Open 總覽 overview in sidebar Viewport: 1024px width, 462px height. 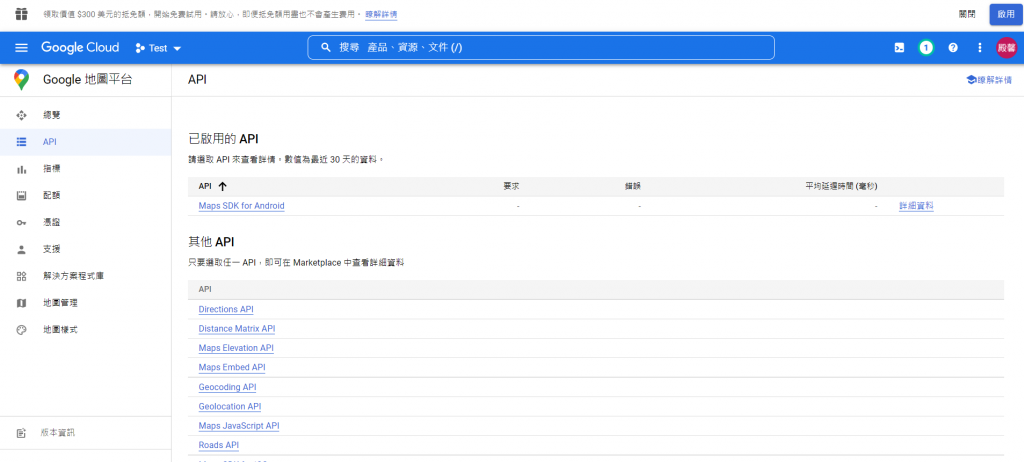(x=86, y=115)
